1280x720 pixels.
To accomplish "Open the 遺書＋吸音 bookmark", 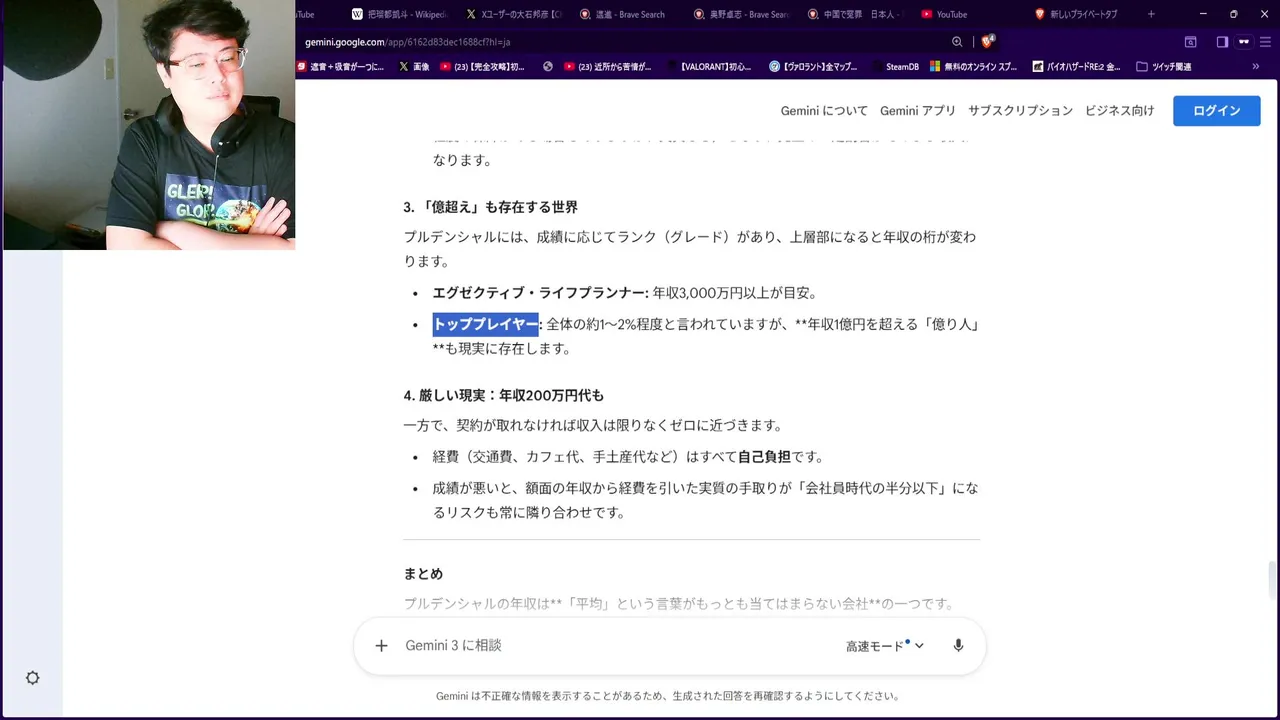I will 340,67.
